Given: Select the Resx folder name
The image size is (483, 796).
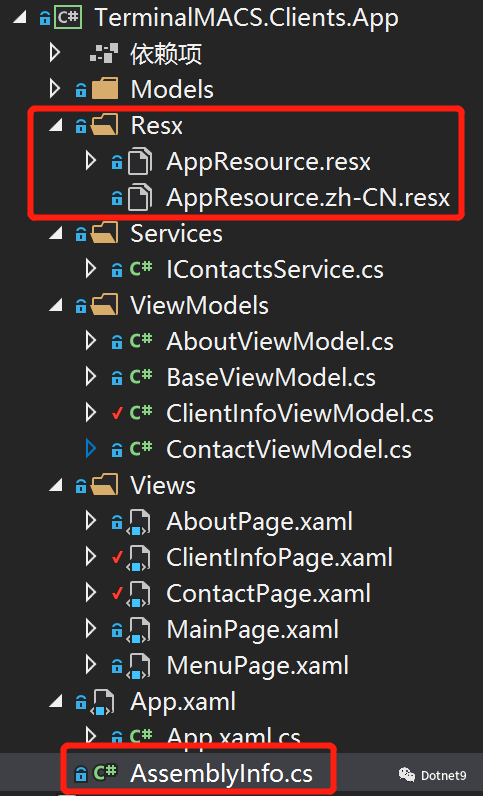Looking at the screenshot, I should tap(156, 125).
